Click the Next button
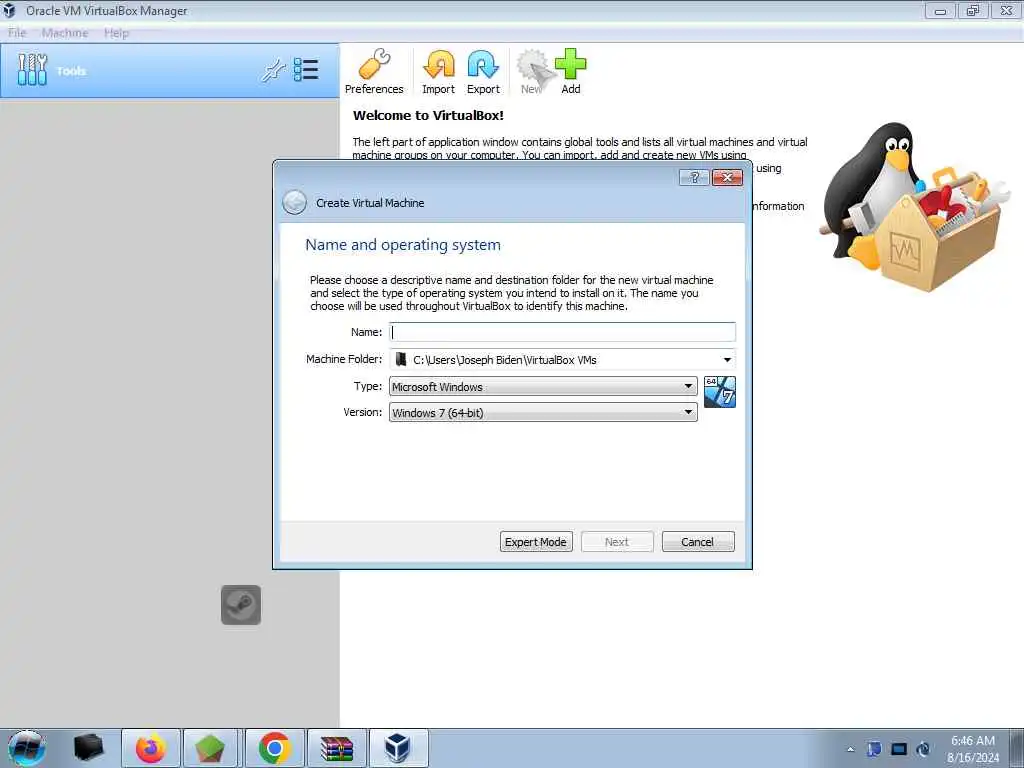 tap(617, 541)
